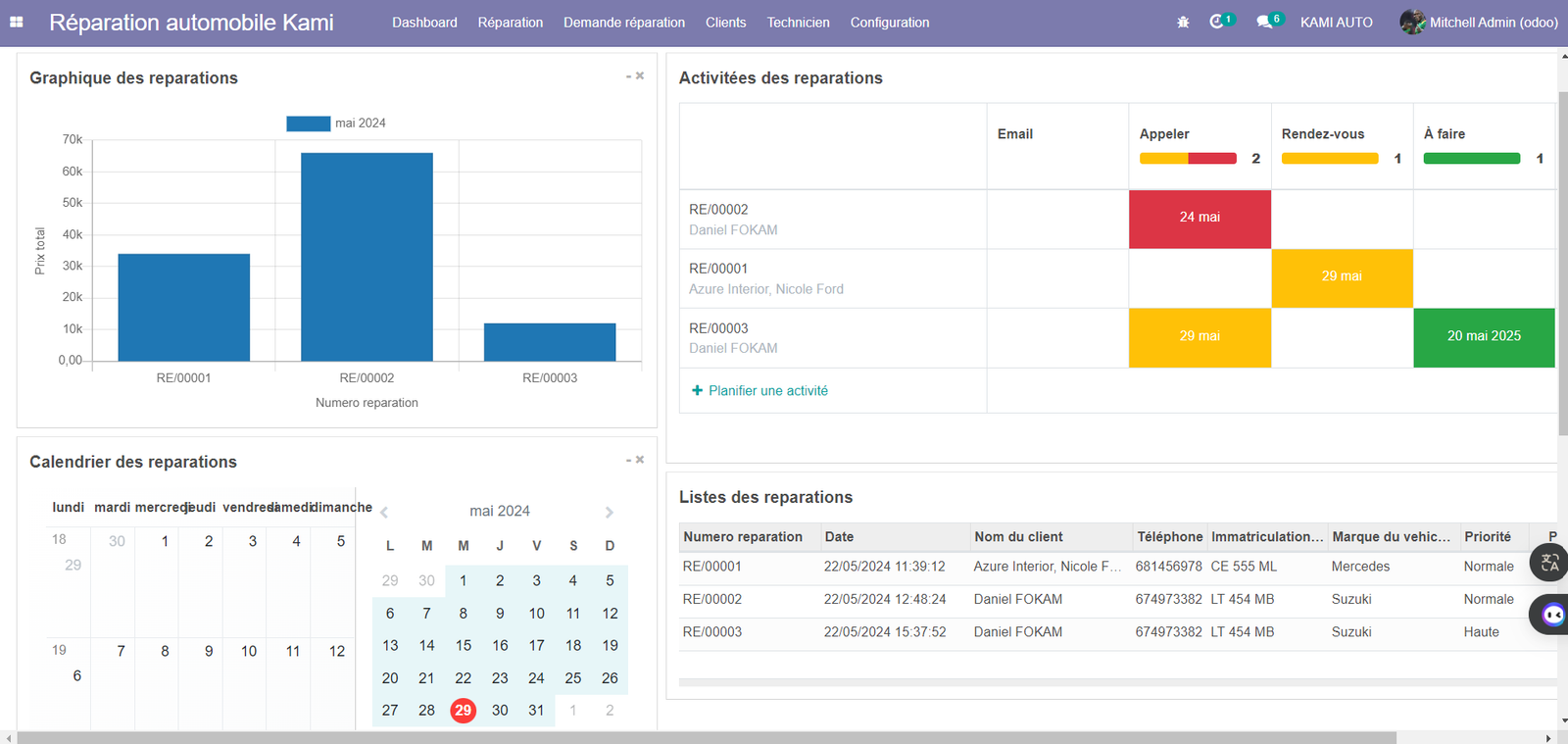1568x744 pixels.
Task: Click the round assistant floating icon
Action: click(1552, 615)
